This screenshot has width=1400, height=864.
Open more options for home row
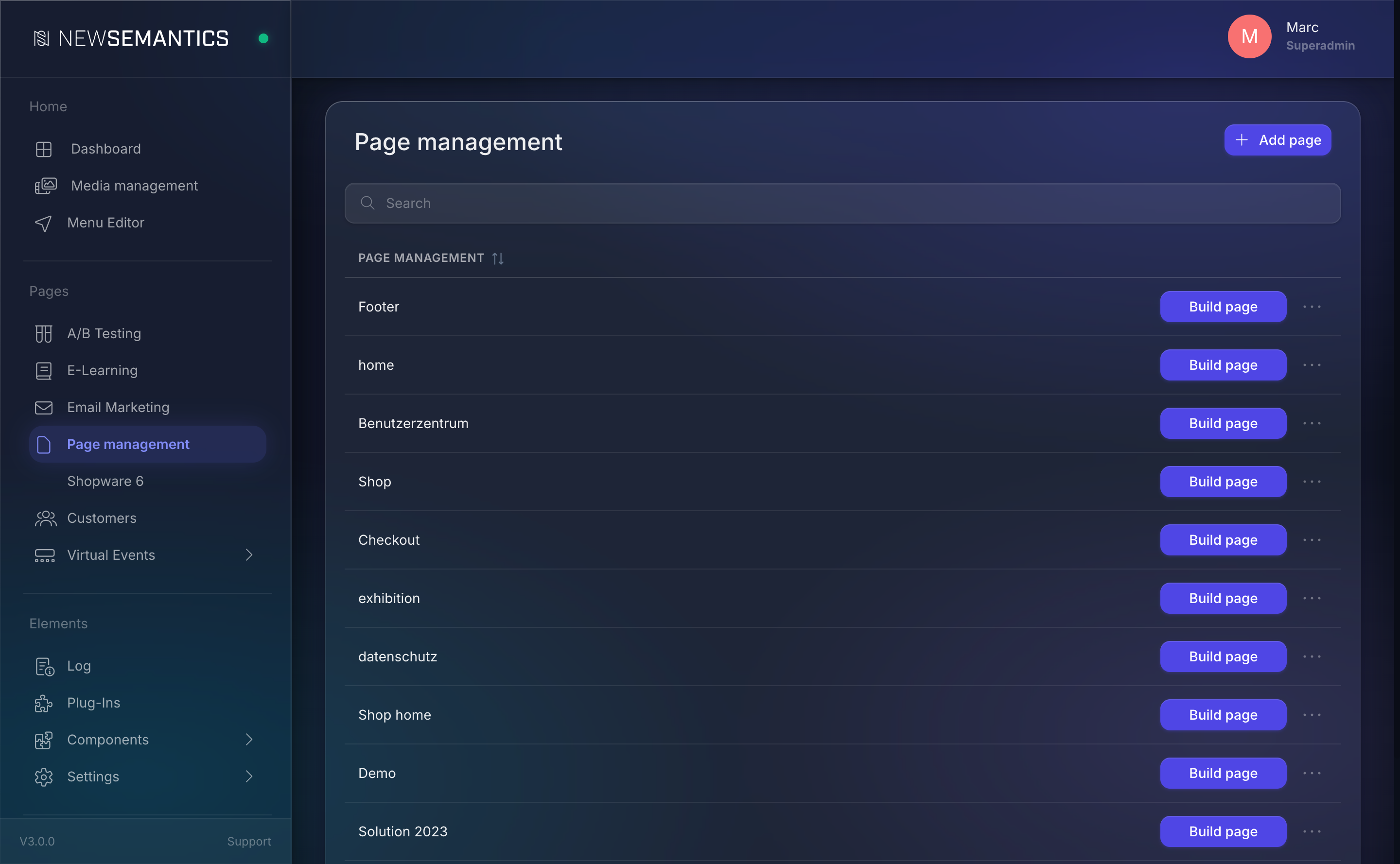[1312, 365]
